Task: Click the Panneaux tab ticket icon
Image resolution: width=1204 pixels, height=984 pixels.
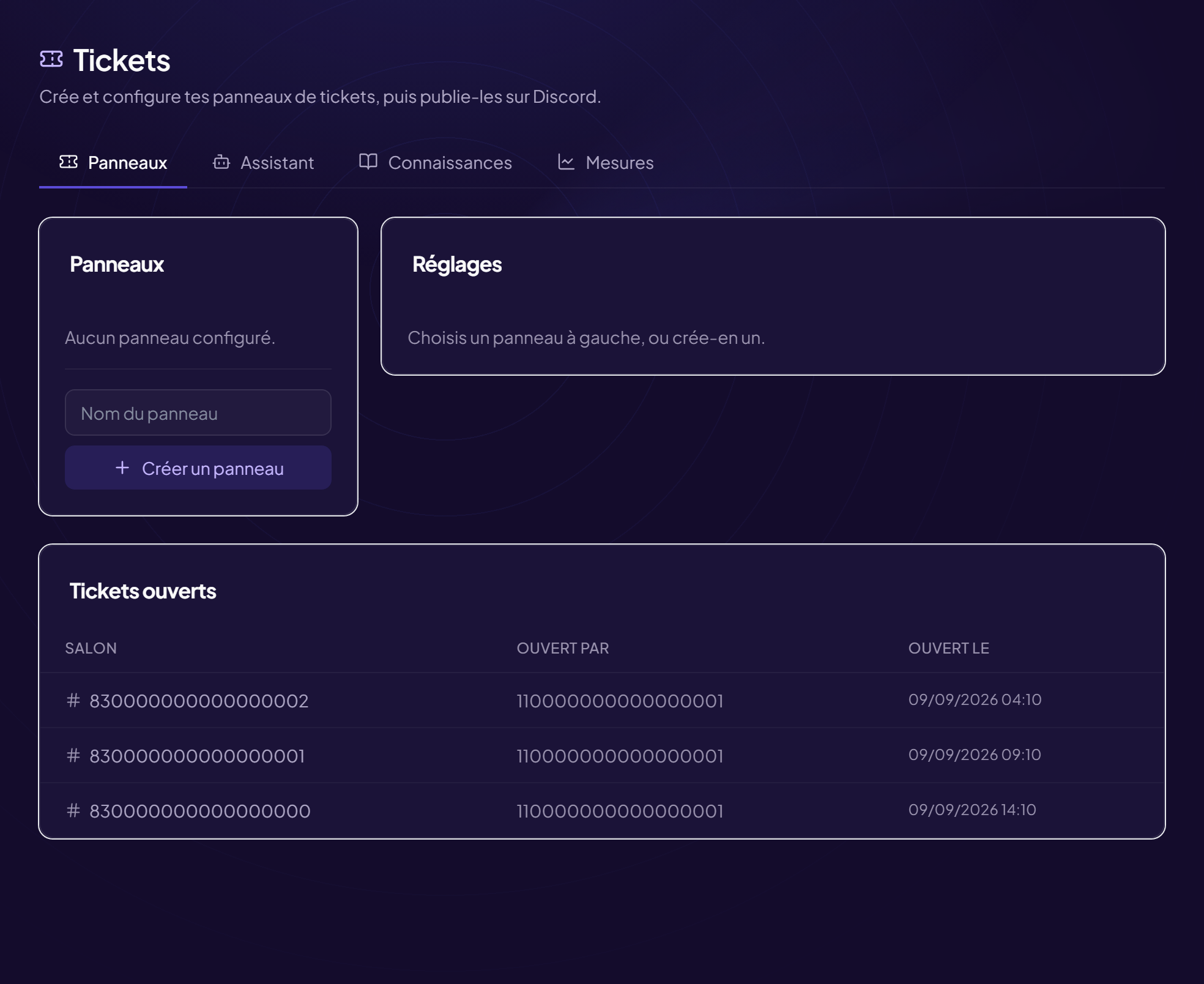Action: (69, 162)
